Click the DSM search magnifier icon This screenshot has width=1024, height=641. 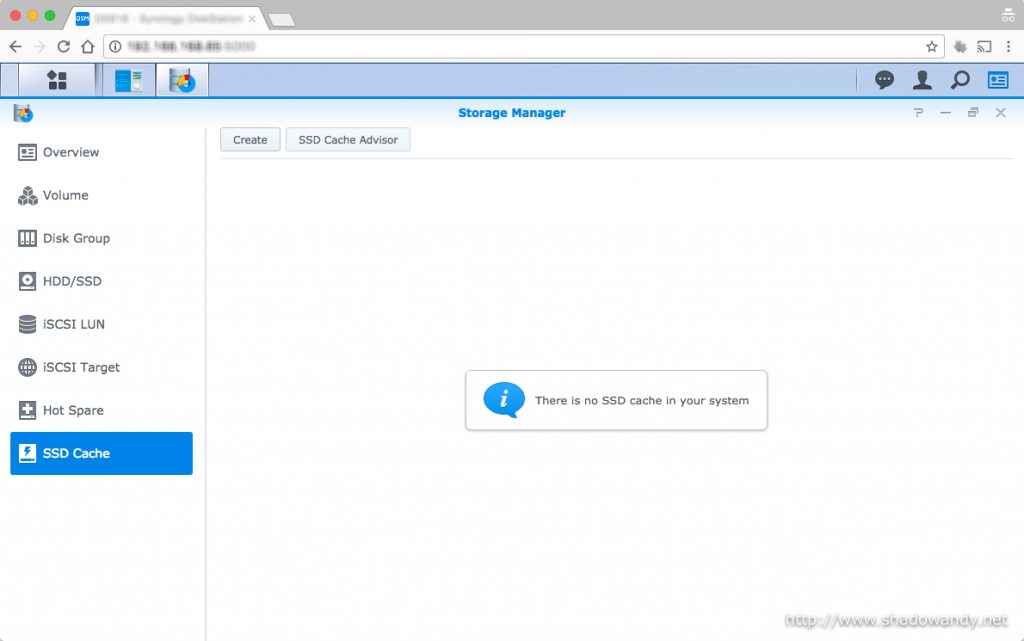pyautogui.click(x=960, y=80)
